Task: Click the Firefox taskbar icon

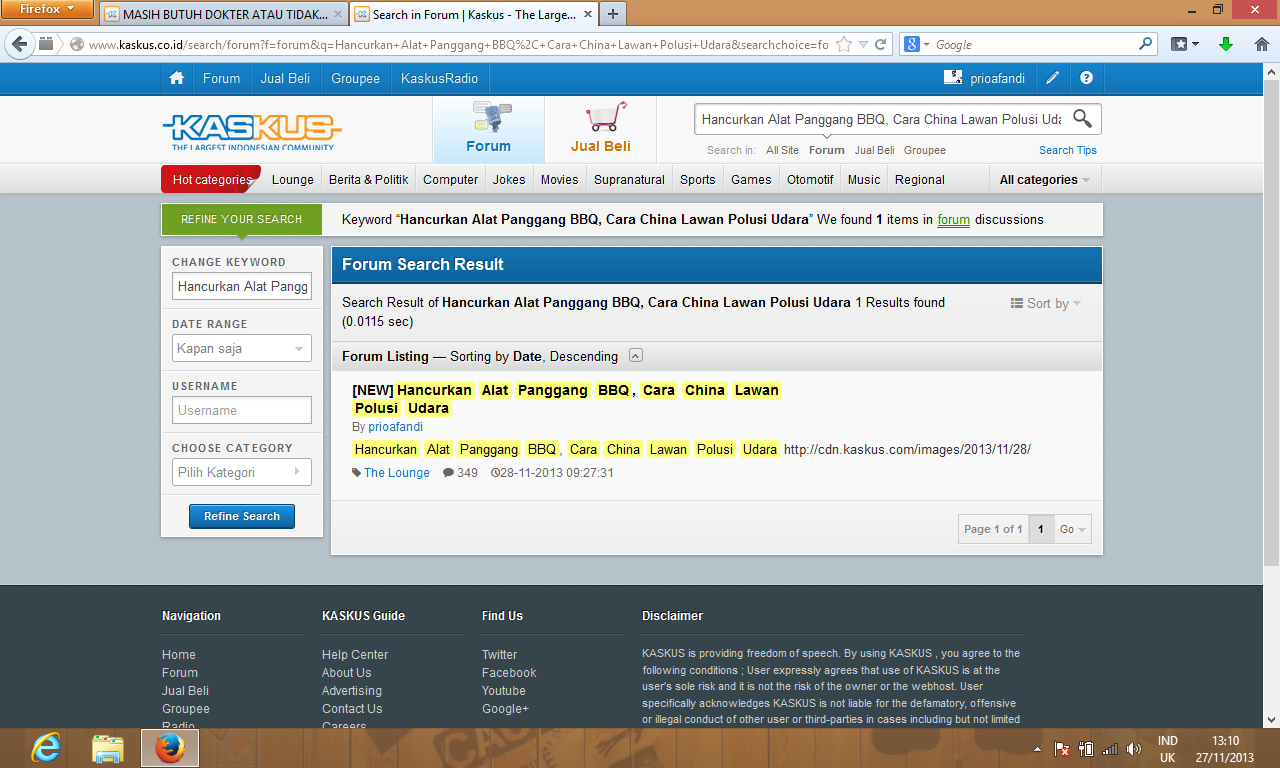Action: [x=170, y=748]
